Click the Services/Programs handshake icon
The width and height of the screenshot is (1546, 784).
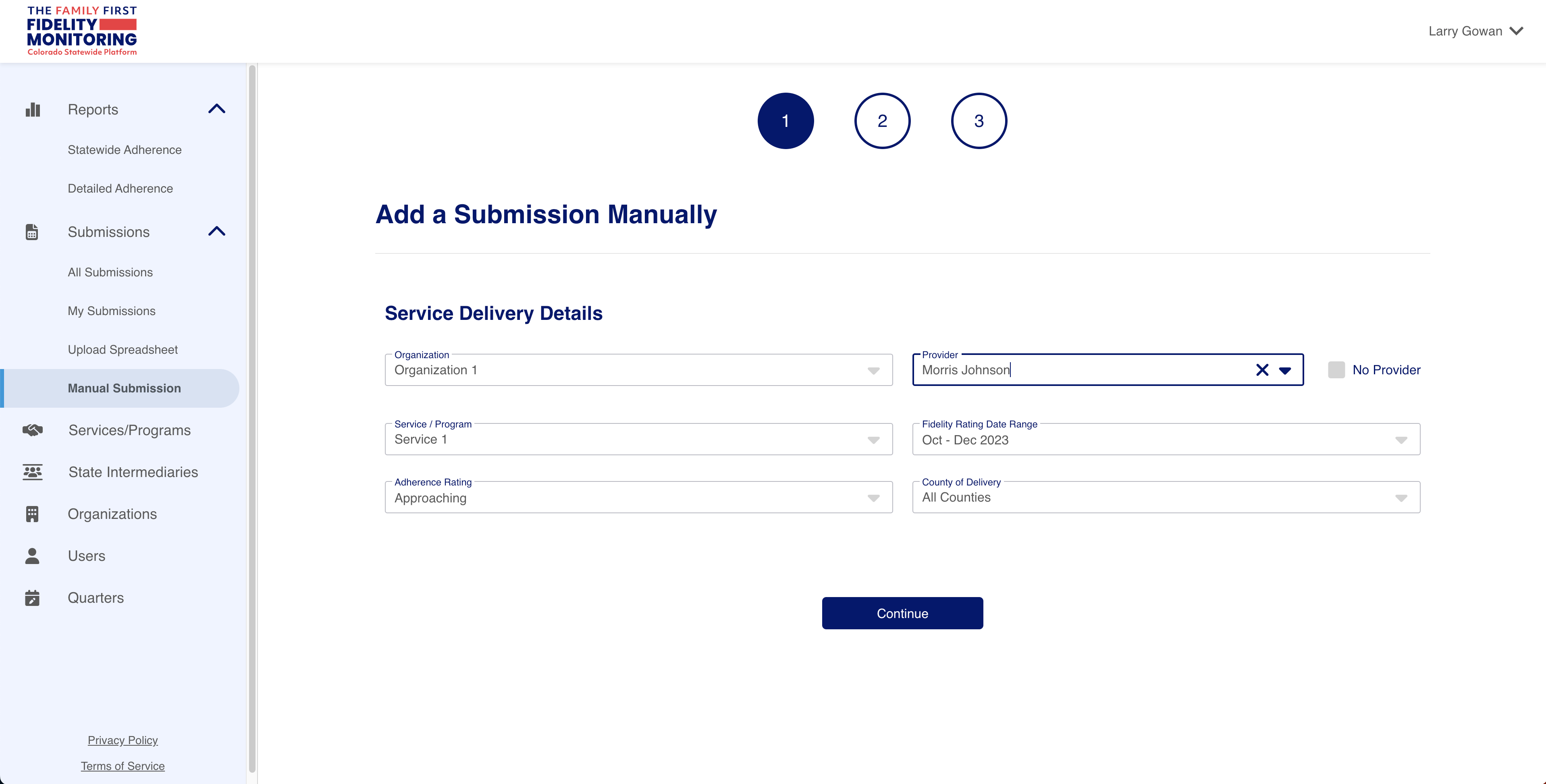point(32,430)
